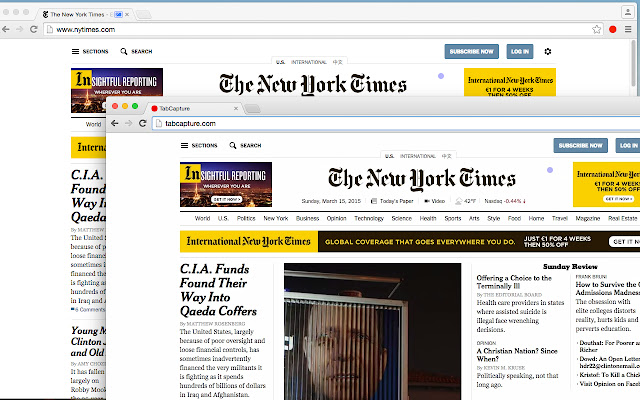The width and height of the screenshot is (640, 400).
Task: Select International edition in front window
Action: click(x=418, y=156)
